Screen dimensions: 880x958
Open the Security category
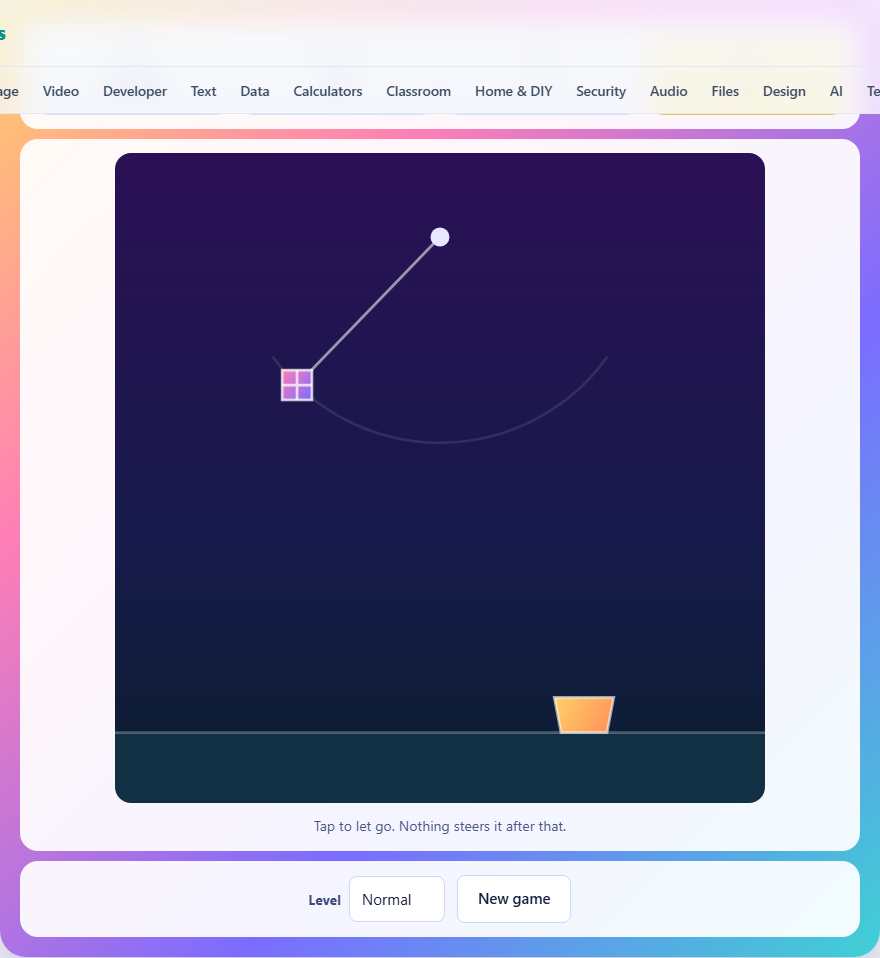point(601,91)
